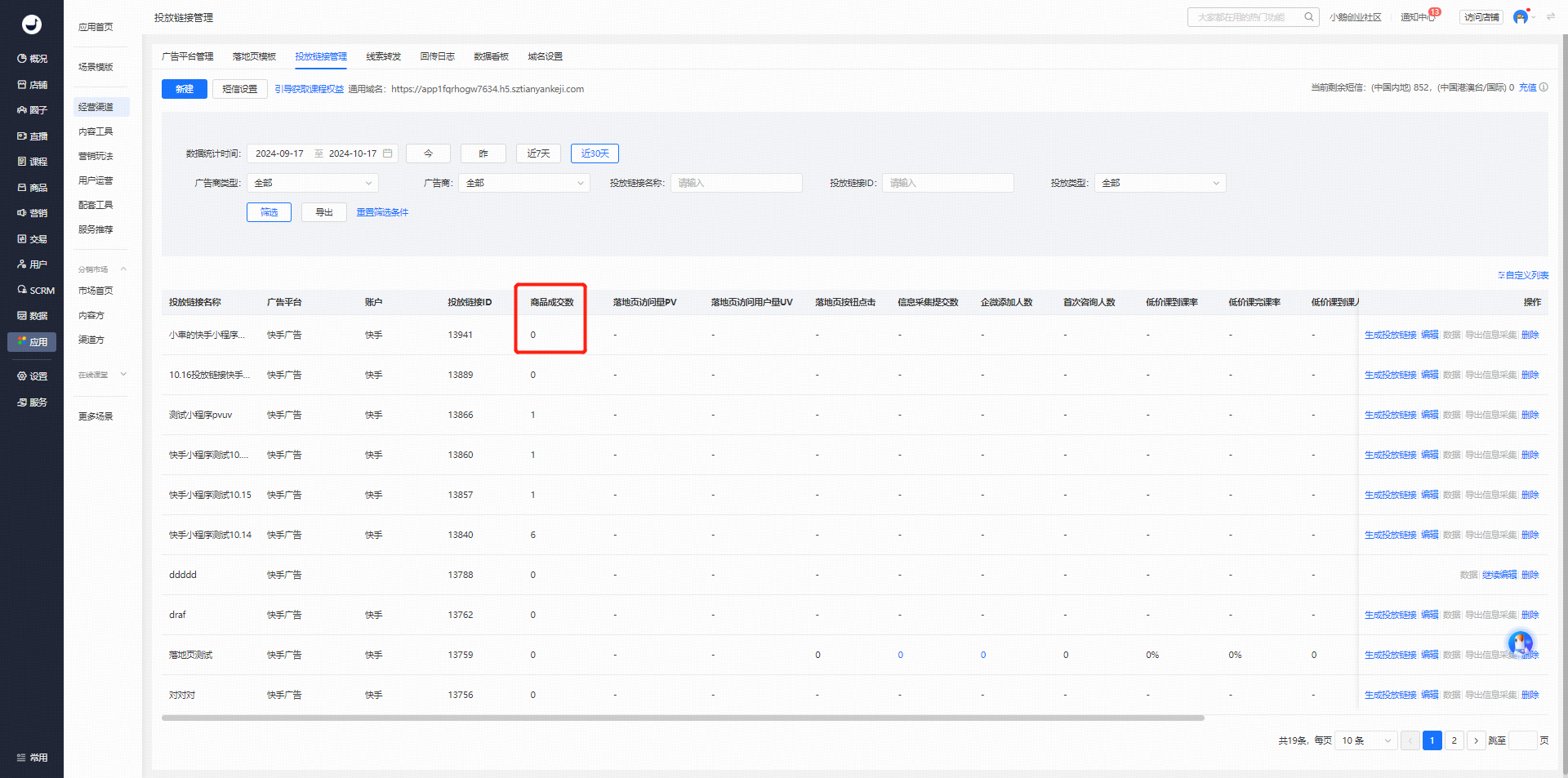This screenshot has height=778, width=1568.
Task: Switch to 落地页模板 tab
Action: pyautogui.click(x=254, y=56)
